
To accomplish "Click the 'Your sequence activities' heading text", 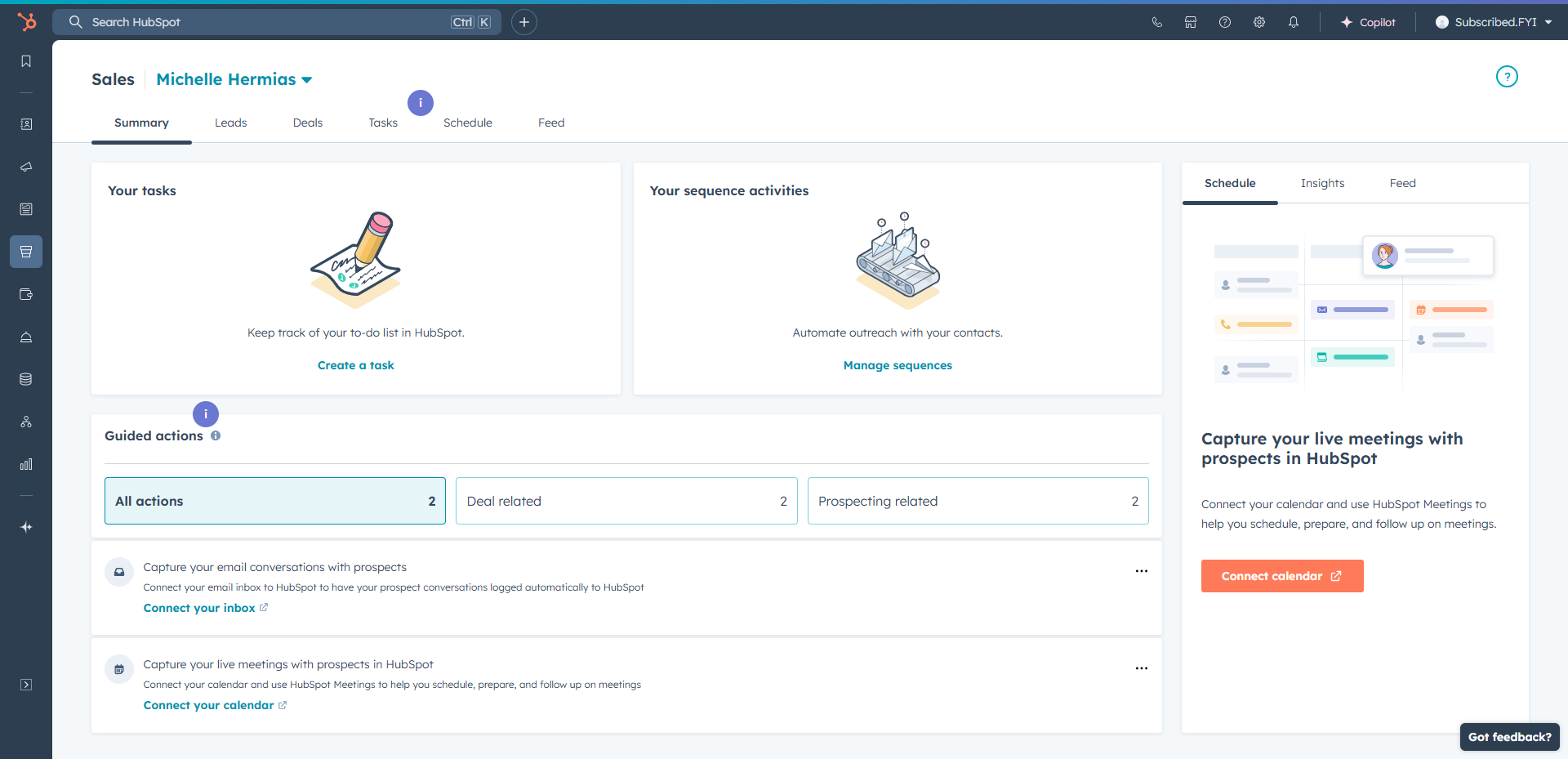I will [729, 190].
